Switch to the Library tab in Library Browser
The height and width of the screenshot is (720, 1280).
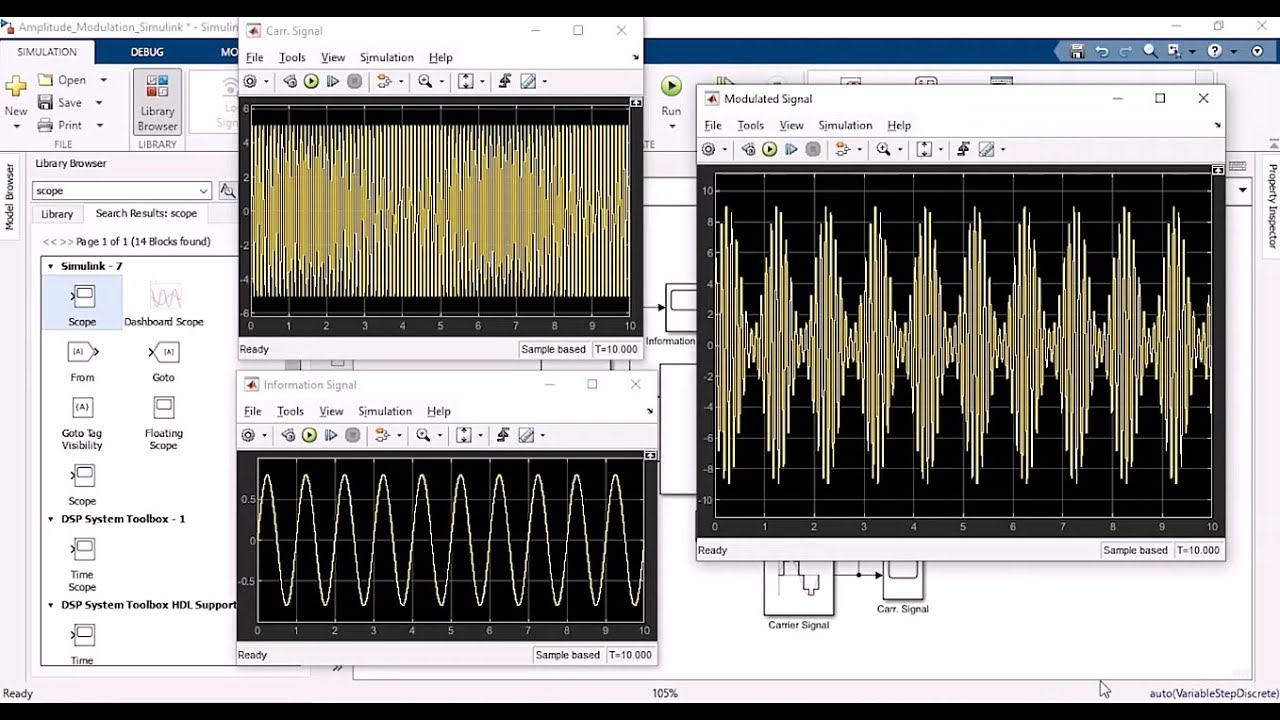[57, 214]
